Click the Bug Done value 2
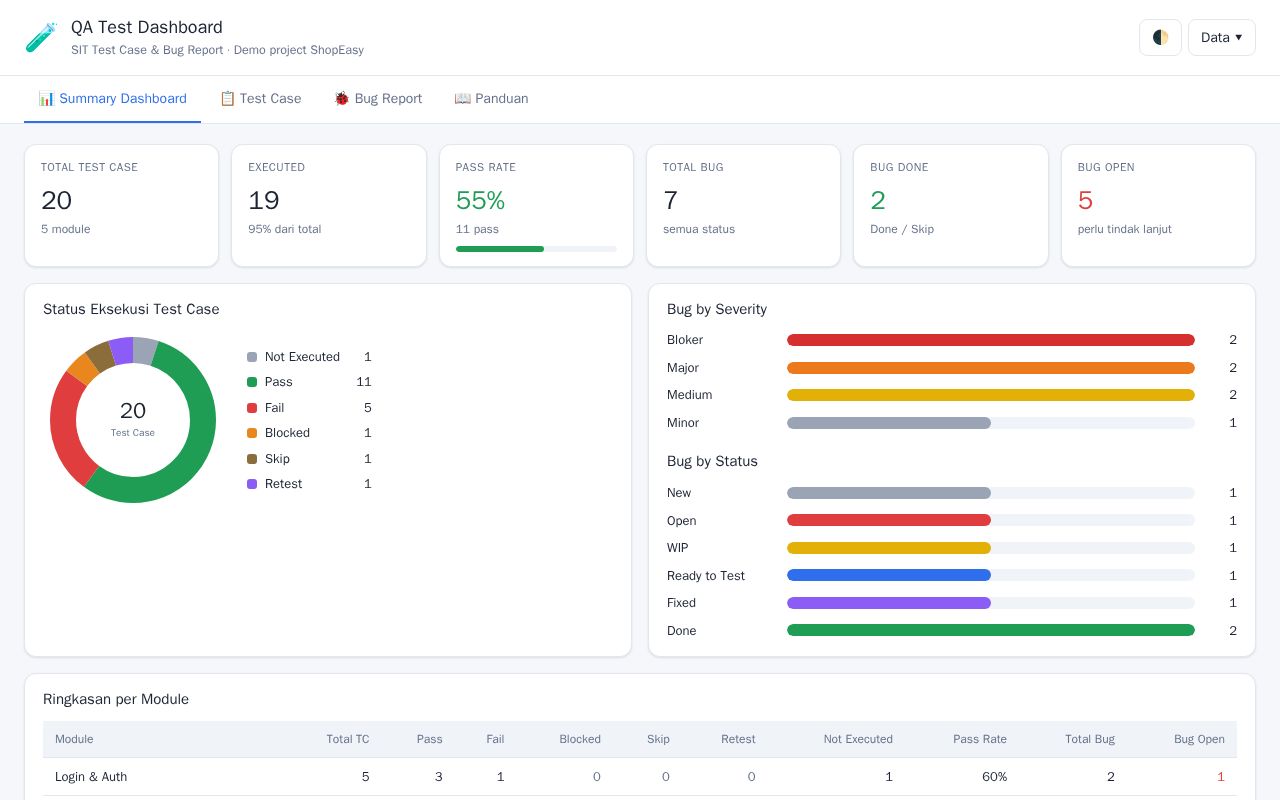The image size is (1280, 800). [x=878, y=200]
